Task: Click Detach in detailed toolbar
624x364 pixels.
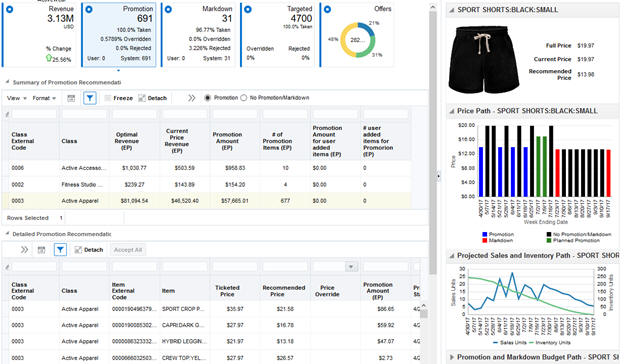Action: (x=89, y=250)
